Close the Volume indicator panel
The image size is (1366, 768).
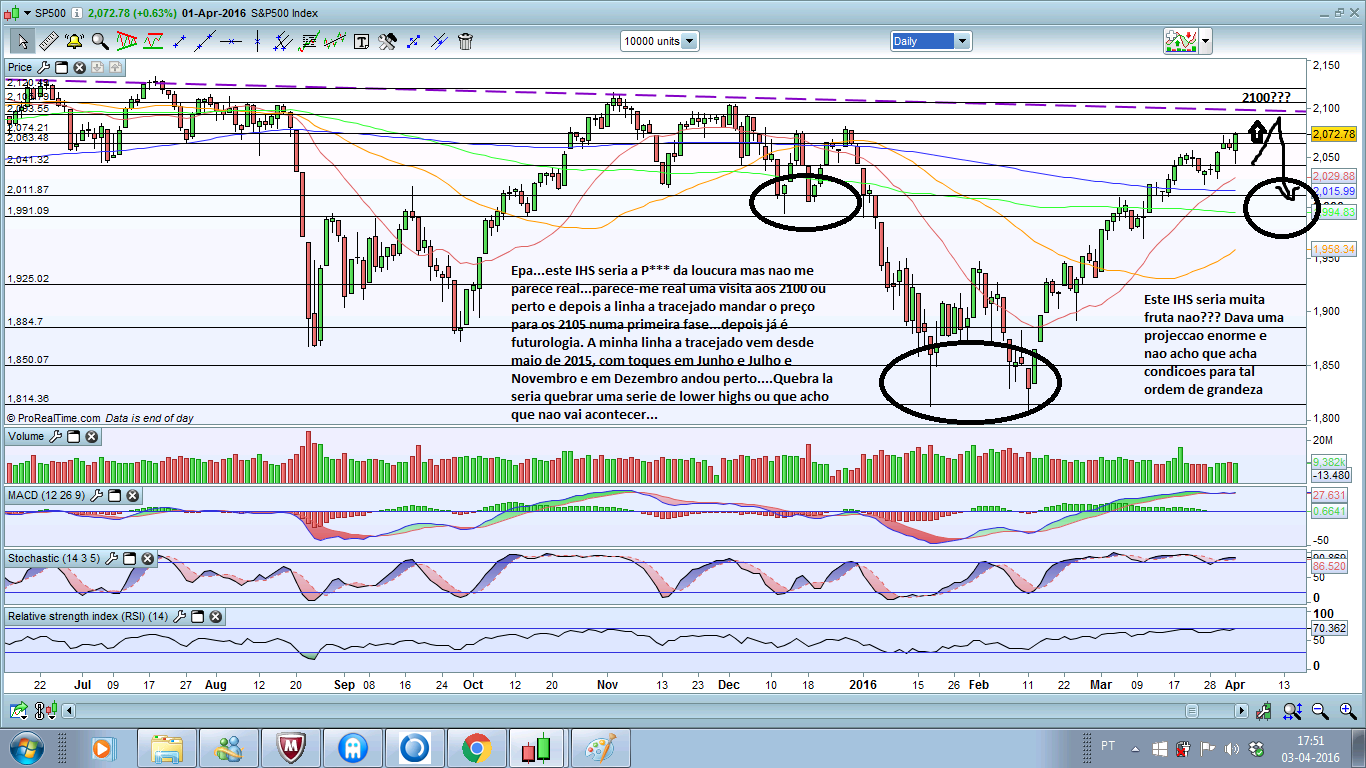click(92, 436)
